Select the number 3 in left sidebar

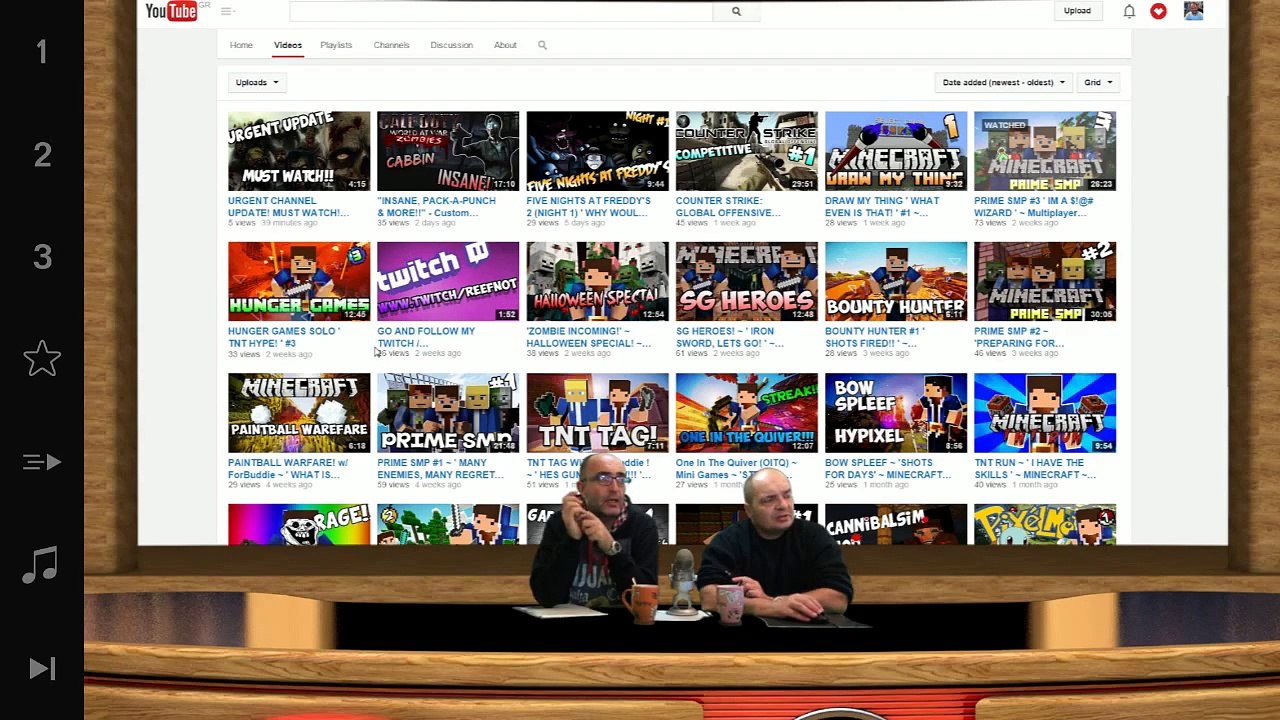pyautogui.click(x=42, y=257)
